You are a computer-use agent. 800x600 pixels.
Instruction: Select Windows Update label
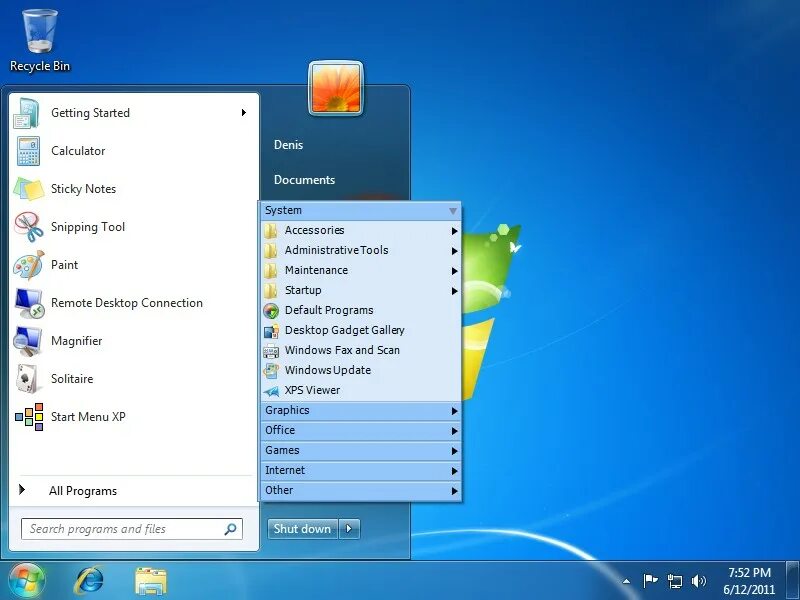328,370
